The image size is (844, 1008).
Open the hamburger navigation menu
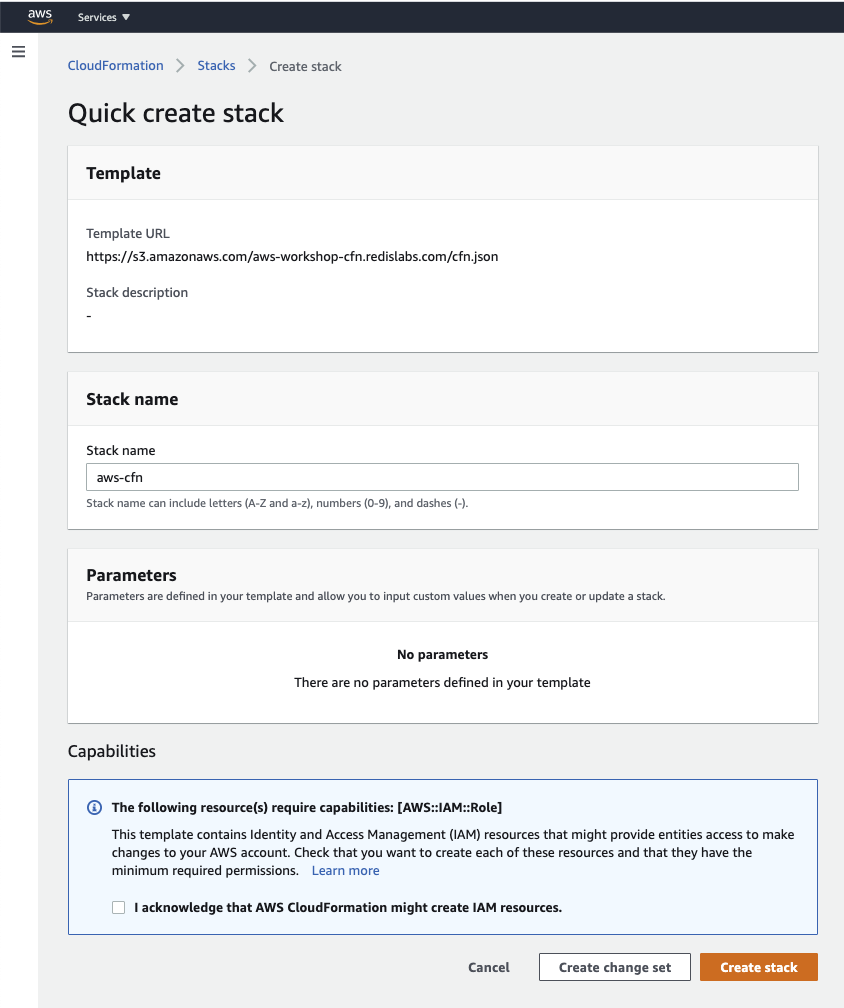pos(18,51)
